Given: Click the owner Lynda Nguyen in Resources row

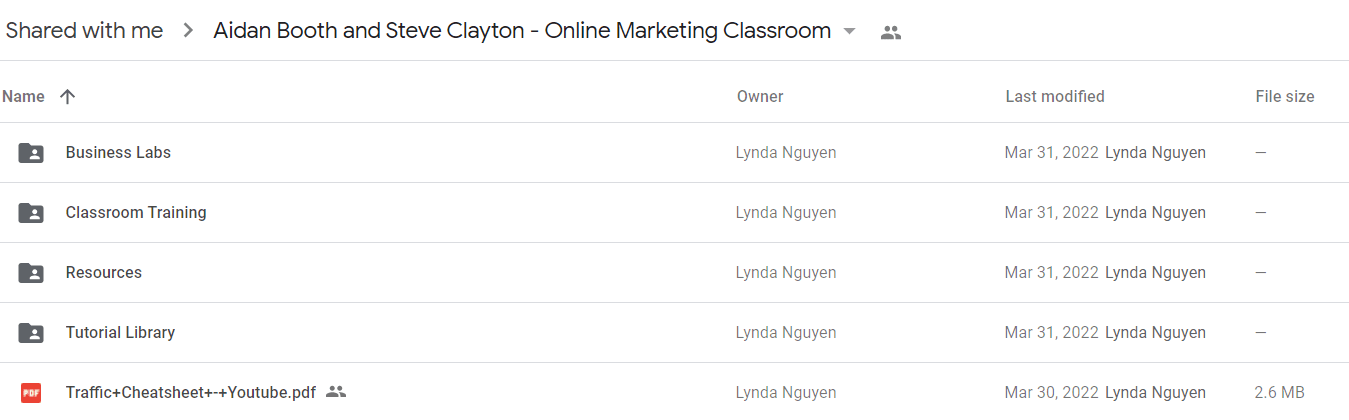Looking at the screenshot, I should tap(786, 273).
